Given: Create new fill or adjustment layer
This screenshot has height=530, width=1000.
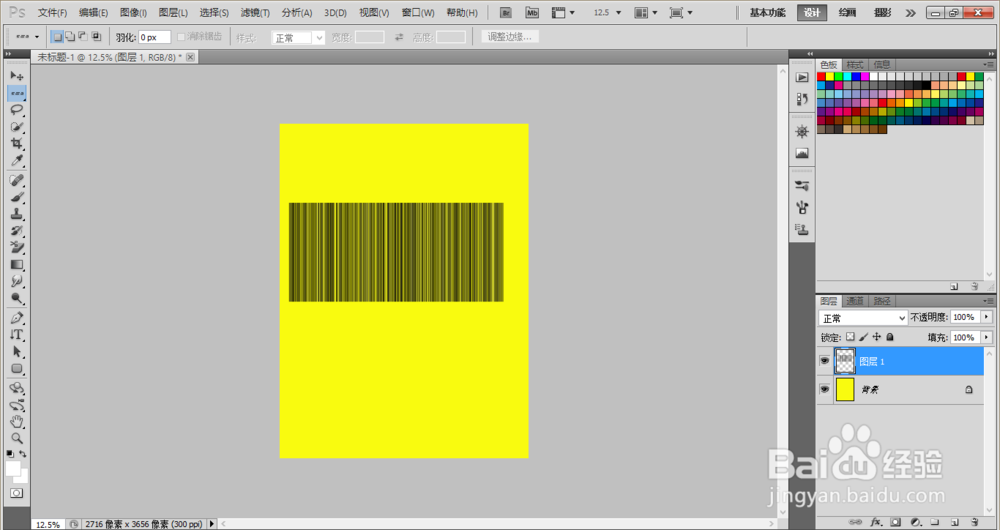Looking at the screenshot, I should pos(915,522).
